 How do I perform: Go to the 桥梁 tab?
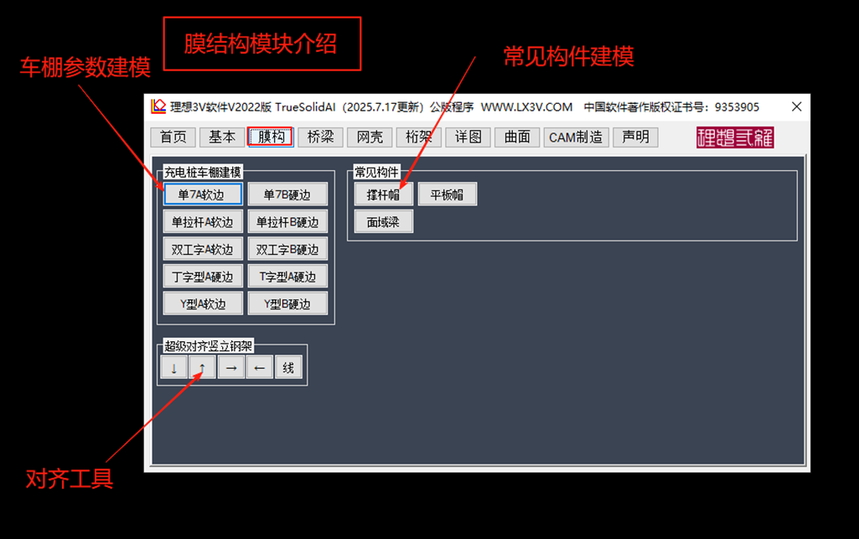[x=320, y=137]
